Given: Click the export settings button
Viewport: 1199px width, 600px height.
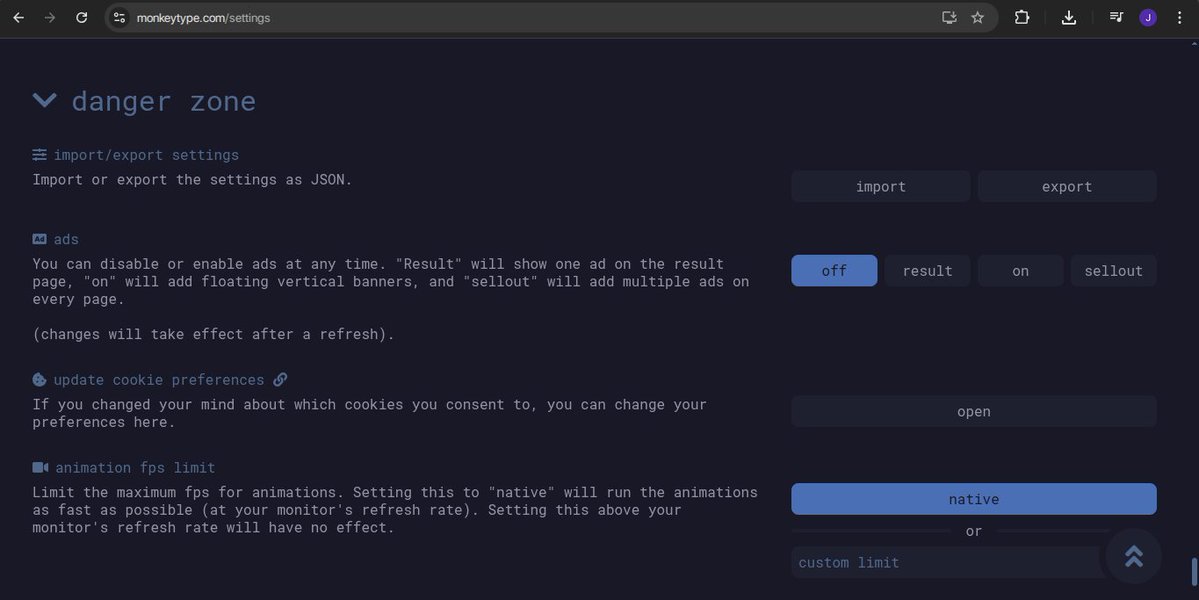Looking at the screenshot, I should coord(1067,186).
